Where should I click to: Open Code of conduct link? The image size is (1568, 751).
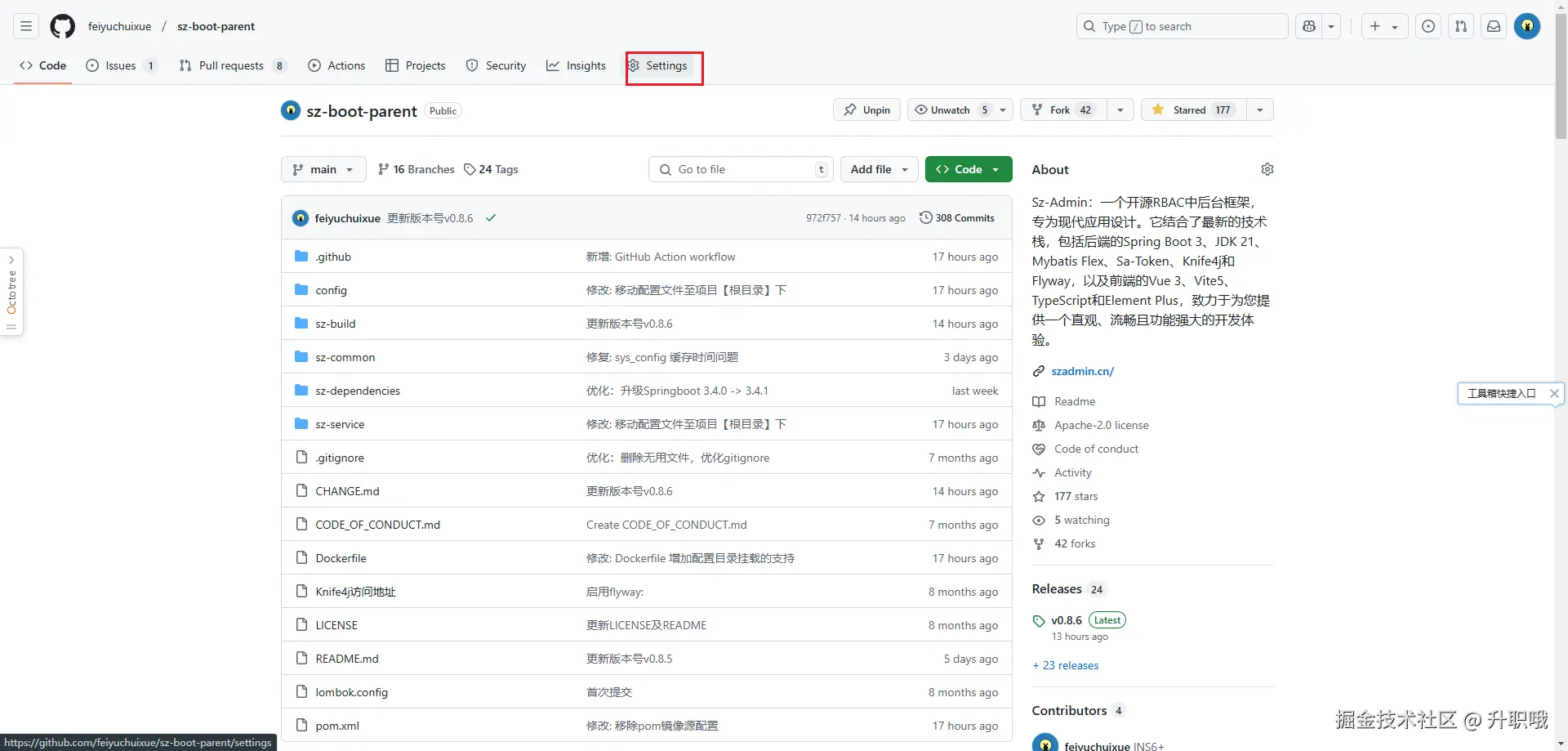tap(1096, 449)
